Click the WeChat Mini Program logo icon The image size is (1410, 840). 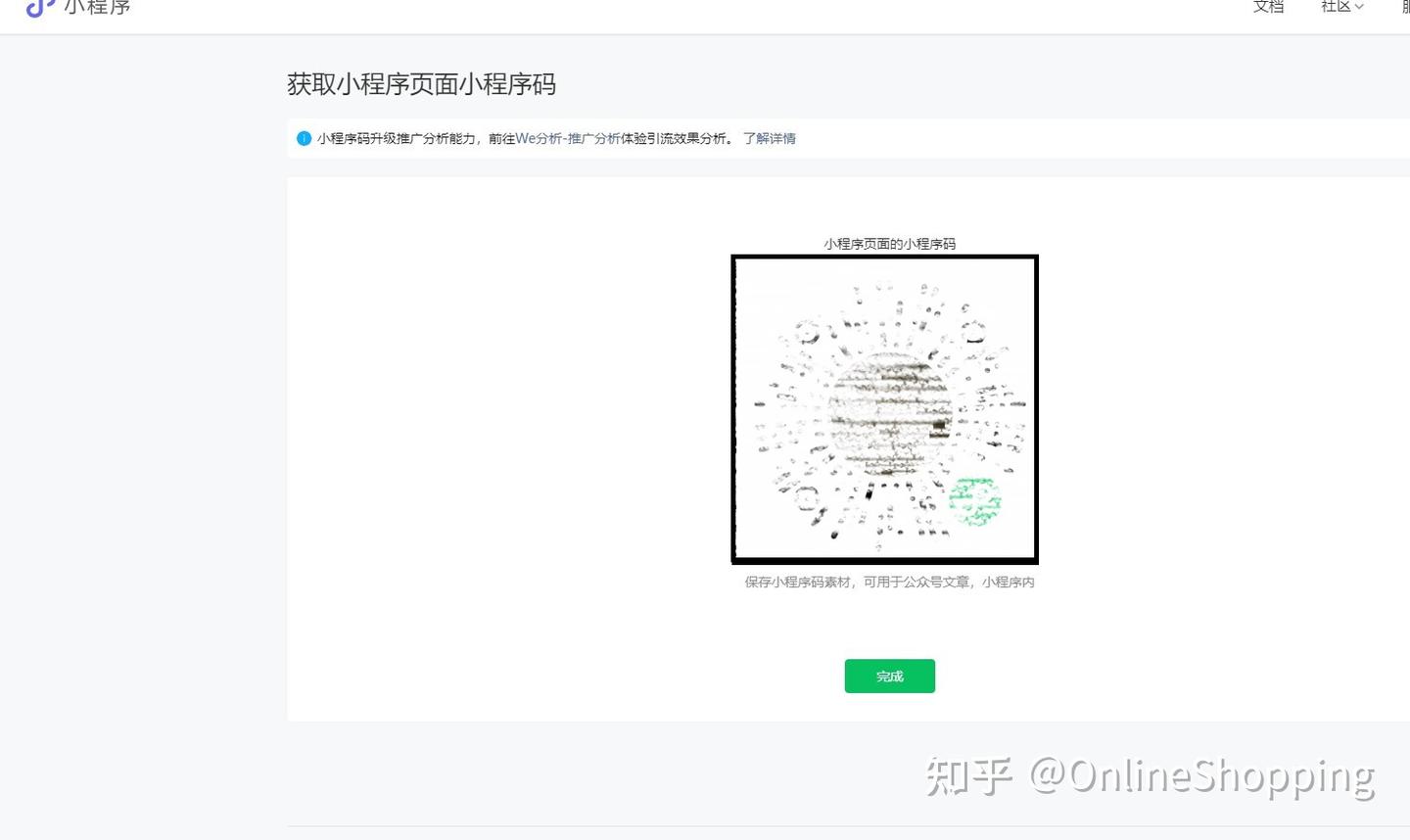click(x=39, y=8)
